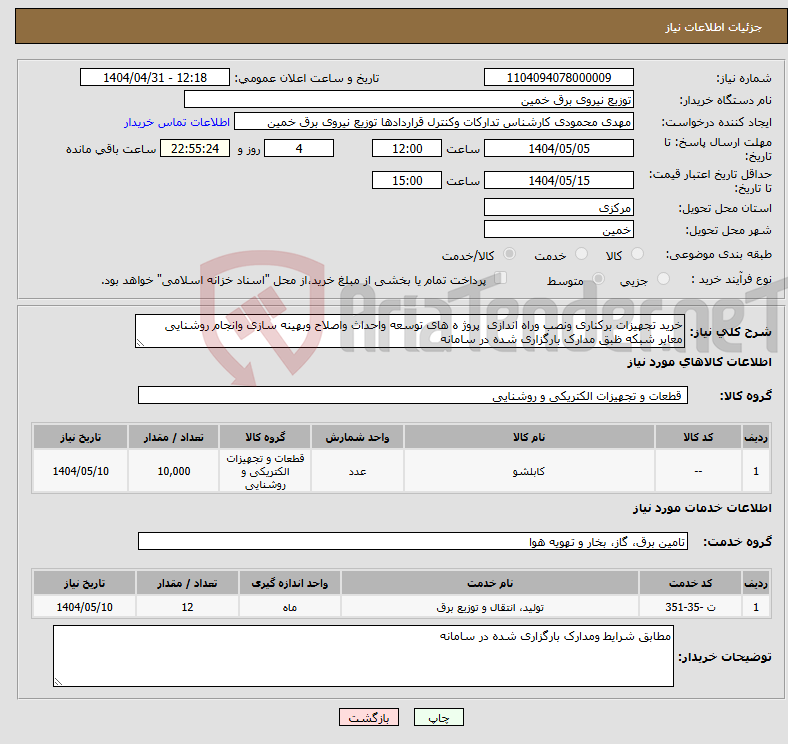Click the goods row date 1404/05/10
The image size is (788, 744).
(80, 471)
